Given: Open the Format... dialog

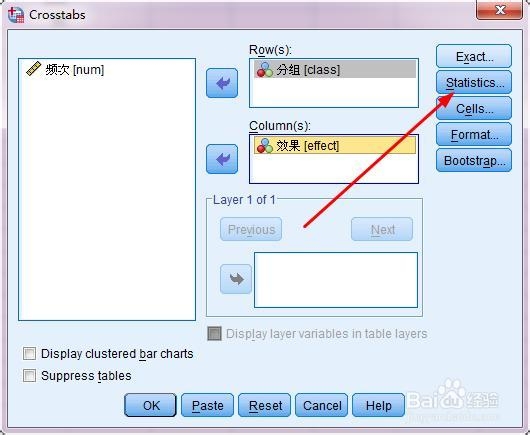Looking at the screenshot, I should (x=474, y=135).
